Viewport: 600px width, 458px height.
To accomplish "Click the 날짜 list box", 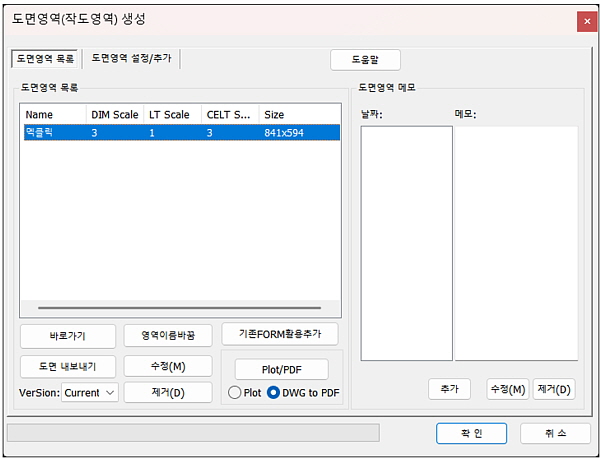I will point(406,243).
